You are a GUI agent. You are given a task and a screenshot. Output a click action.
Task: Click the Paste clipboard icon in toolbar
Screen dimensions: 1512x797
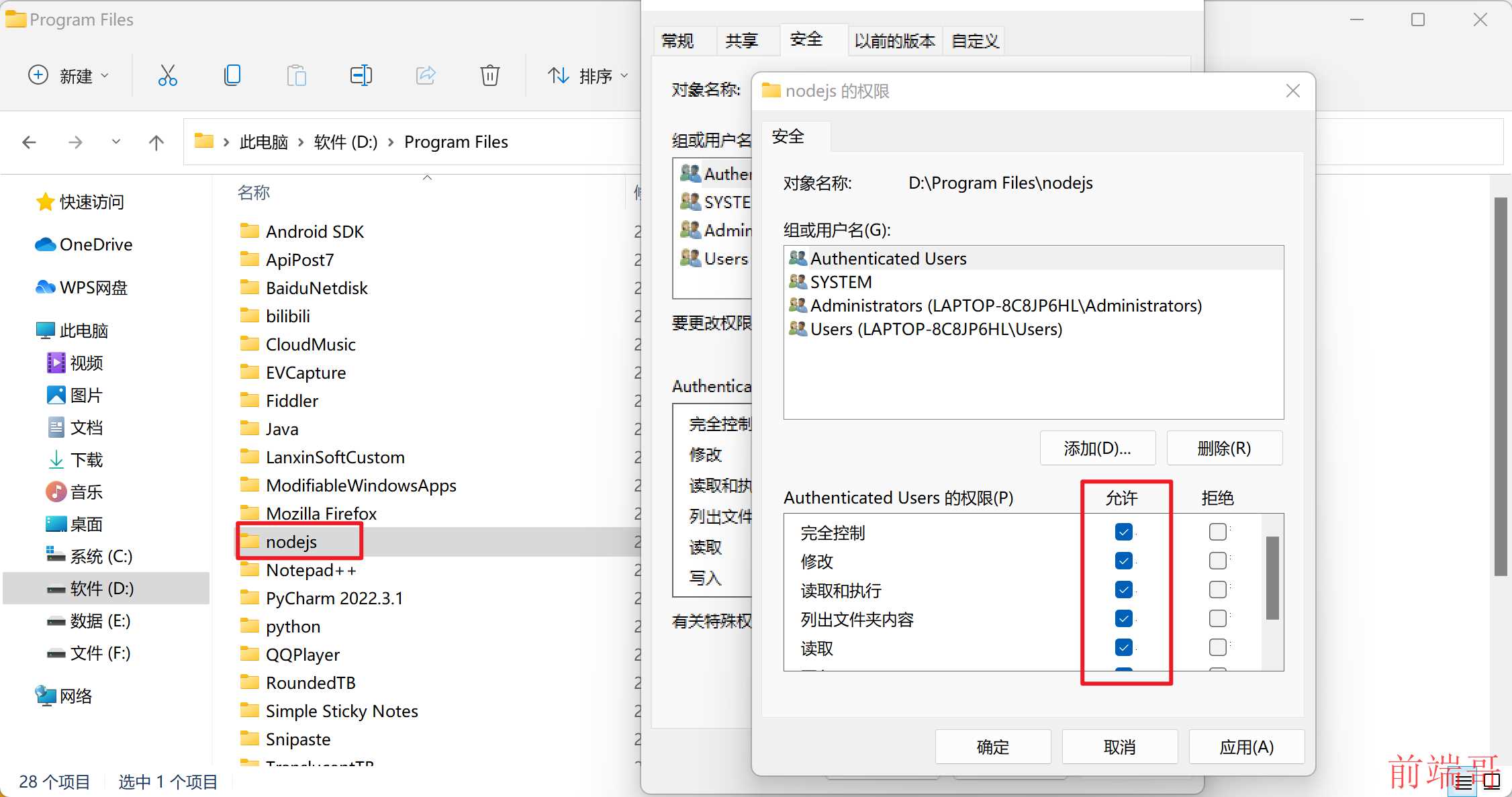coord(296,75)
